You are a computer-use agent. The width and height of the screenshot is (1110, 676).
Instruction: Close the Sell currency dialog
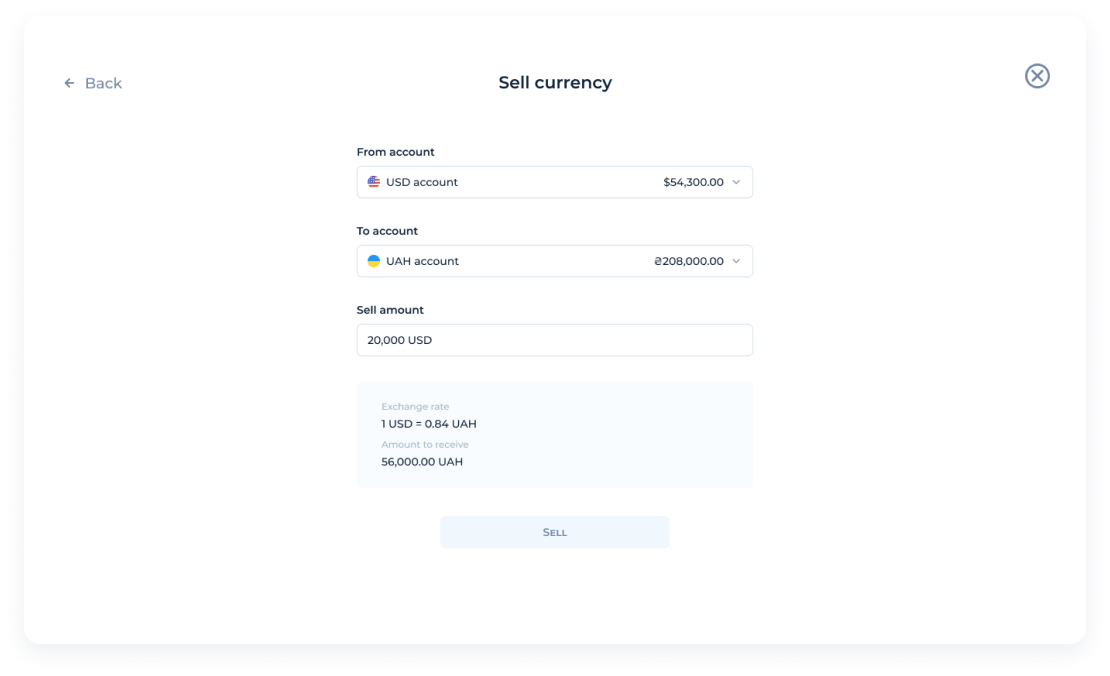pyautogui.click(x=1037, y=76)
